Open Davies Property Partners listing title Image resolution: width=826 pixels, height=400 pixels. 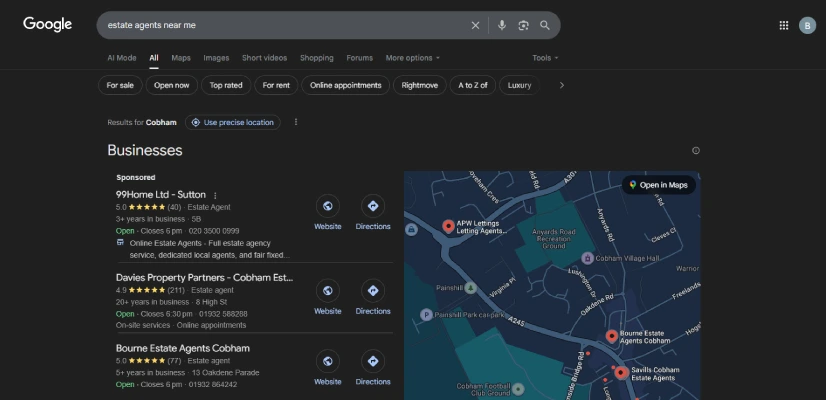pyautogui.click(x=204, y=278)
